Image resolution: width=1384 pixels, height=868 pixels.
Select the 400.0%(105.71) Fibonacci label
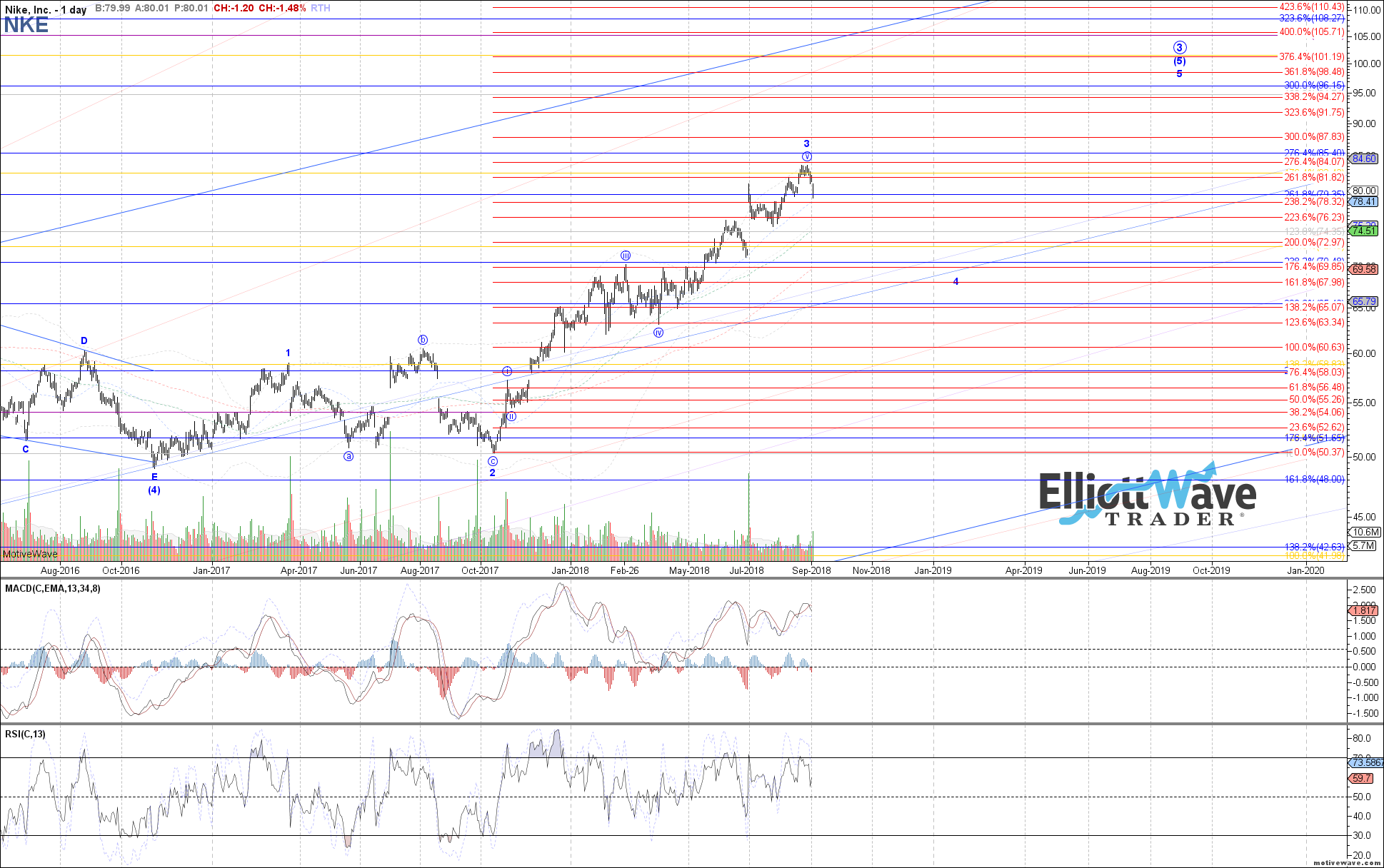pyautogui.click(x=1311, y=32)
